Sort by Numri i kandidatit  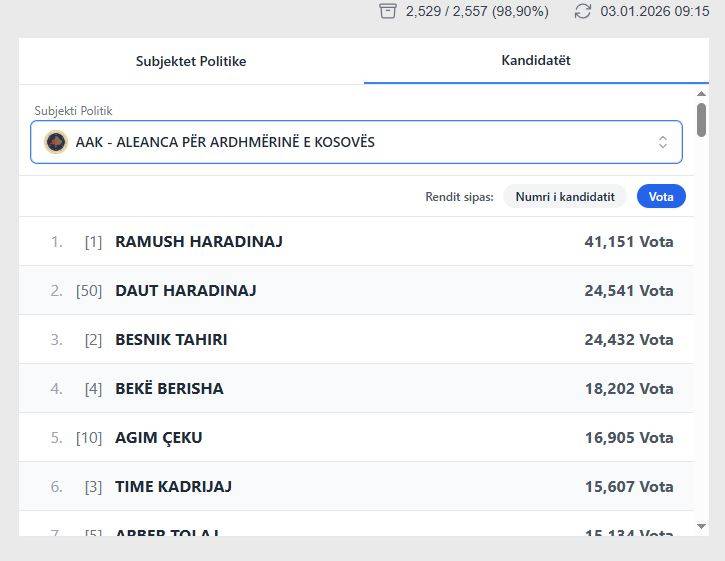pyautogui.click(x=564, y=197)
